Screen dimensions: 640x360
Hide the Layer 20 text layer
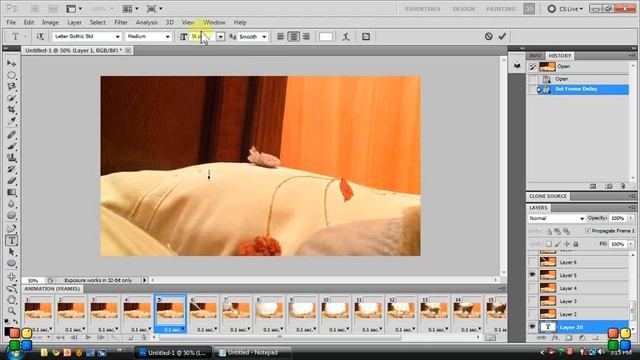532,327
